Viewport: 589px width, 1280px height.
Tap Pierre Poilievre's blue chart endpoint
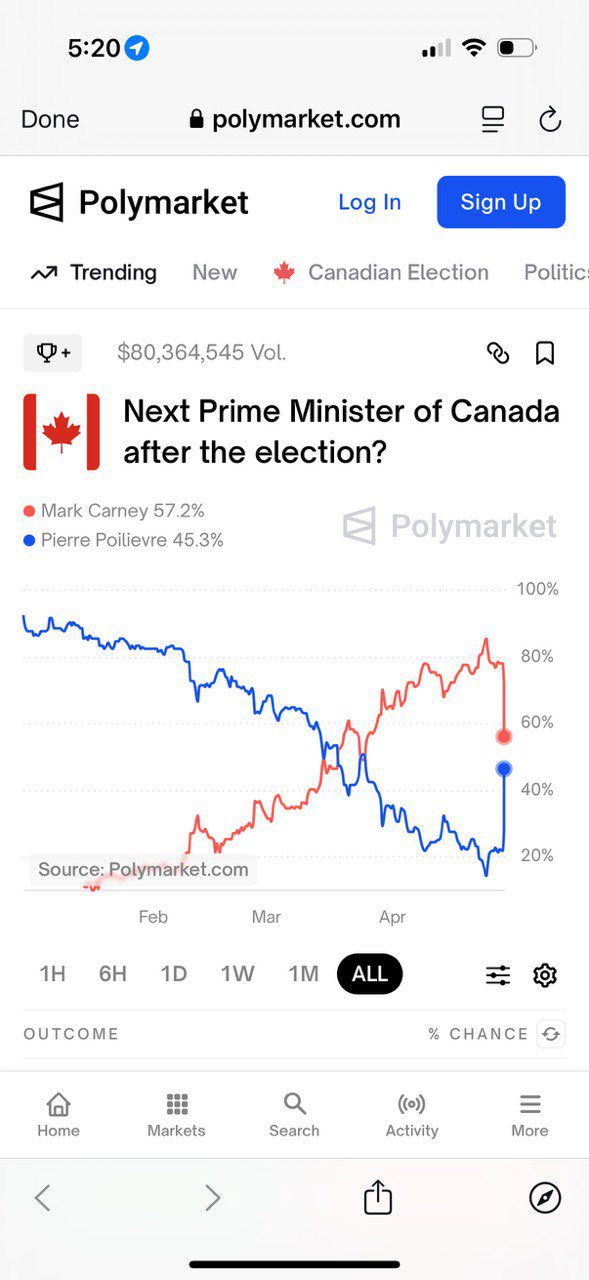504,769
